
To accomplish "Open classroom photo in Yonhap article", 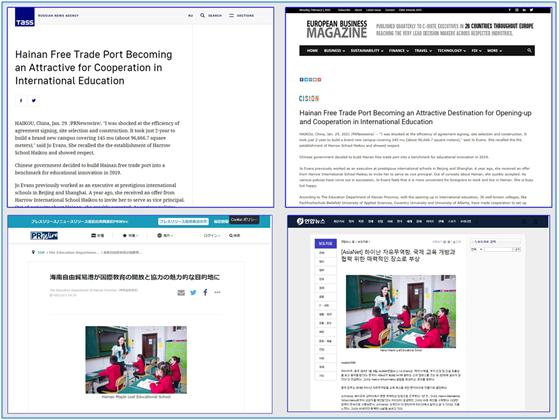I will point(401,311).
